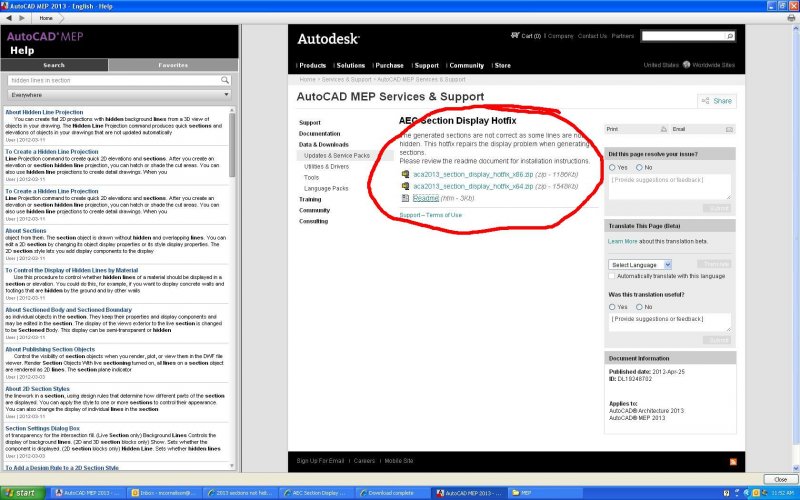800x500 pixels.
Task: Open the Purchase menu
Action: [x=389, y=65]
